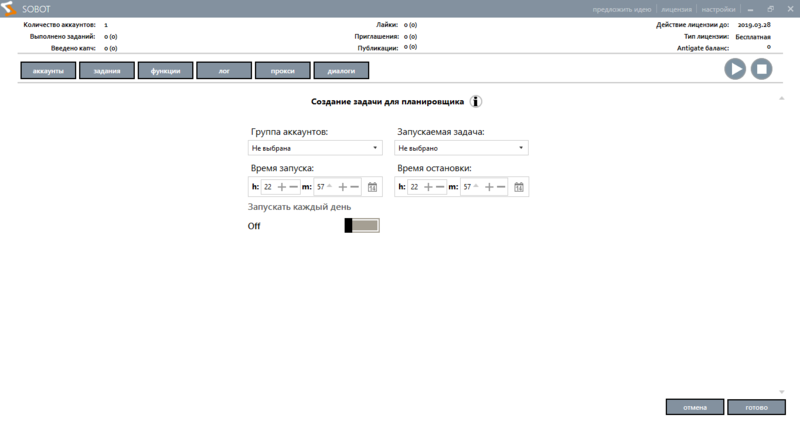This screenshot has width=800, height=425.
Task: Switch to the аккаунты tab
Action: pos(48,71)
